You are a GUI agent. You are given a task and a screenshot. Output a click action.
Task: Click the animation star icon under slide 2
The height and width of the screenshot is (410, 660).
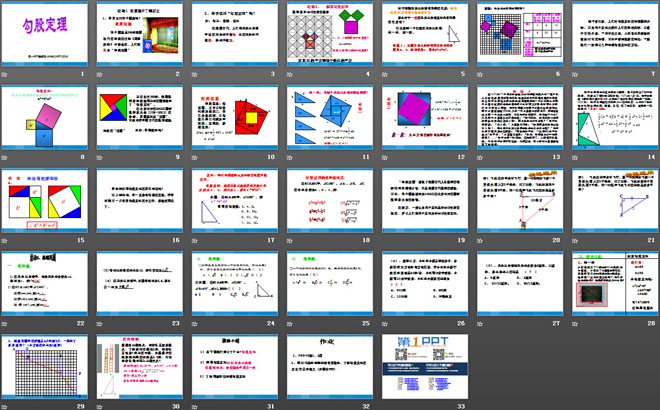click(x=100, y=75)
